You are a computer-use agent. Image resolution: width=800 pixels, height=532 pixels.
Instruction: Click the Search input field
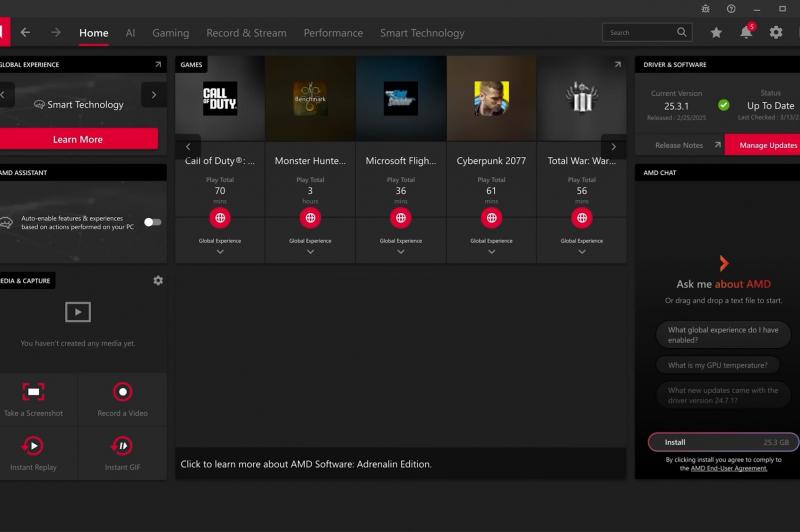click(x=640, y=33)
